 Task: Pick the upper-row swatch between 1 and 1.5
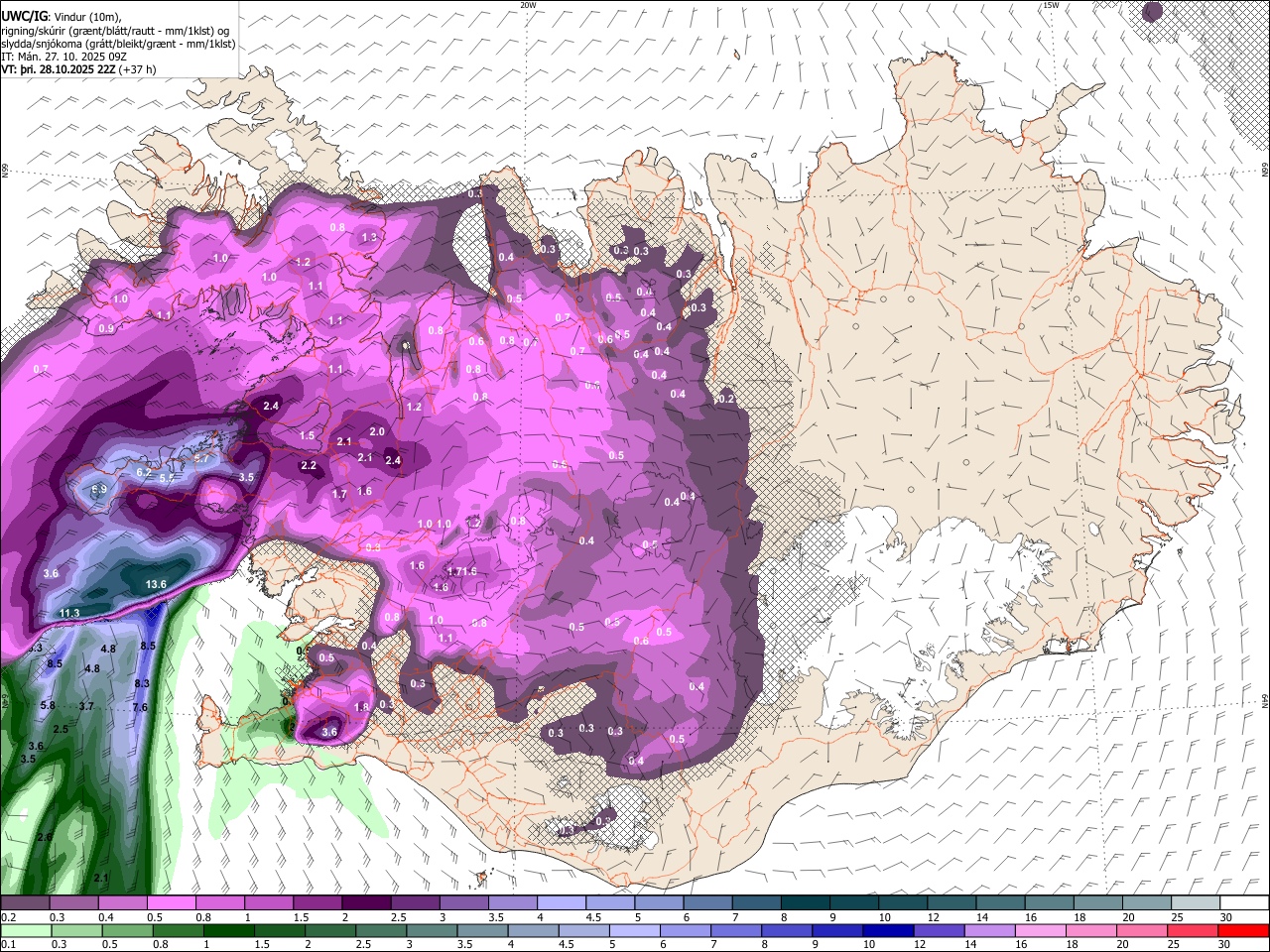(x=268, y=903)
